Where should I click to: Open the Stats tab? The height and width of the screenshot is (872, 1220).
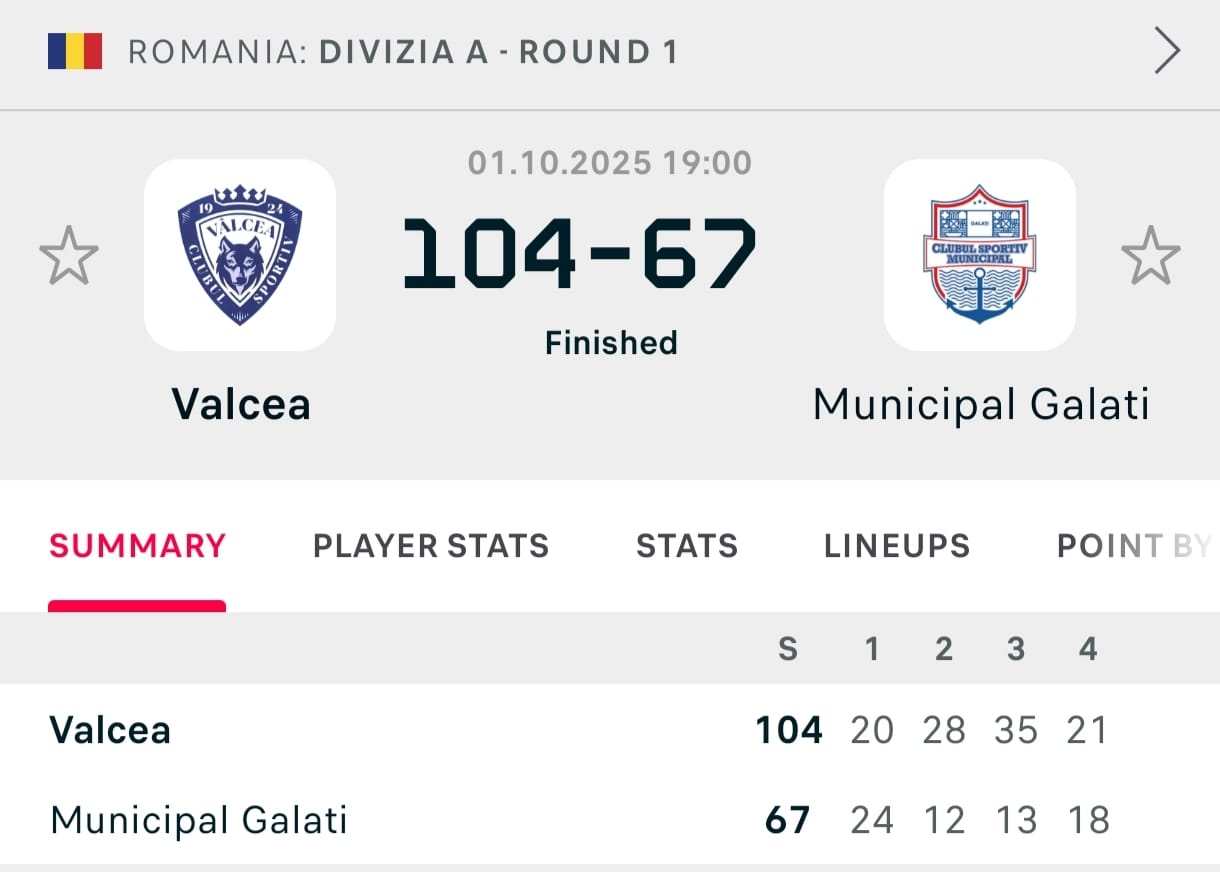[687, 546]
